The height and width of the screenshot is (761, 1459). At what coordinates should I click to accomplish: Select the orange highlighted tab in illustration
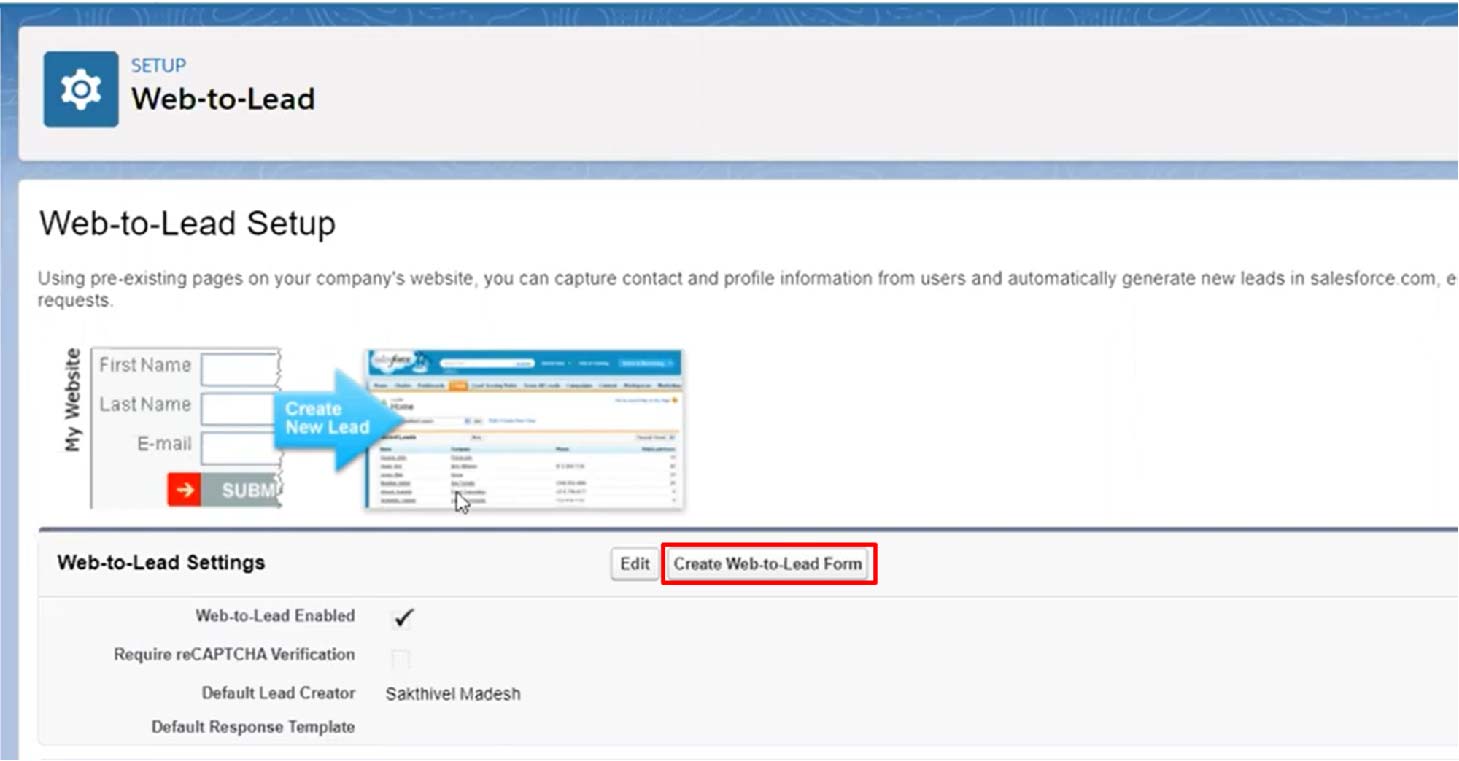point(458,385)
